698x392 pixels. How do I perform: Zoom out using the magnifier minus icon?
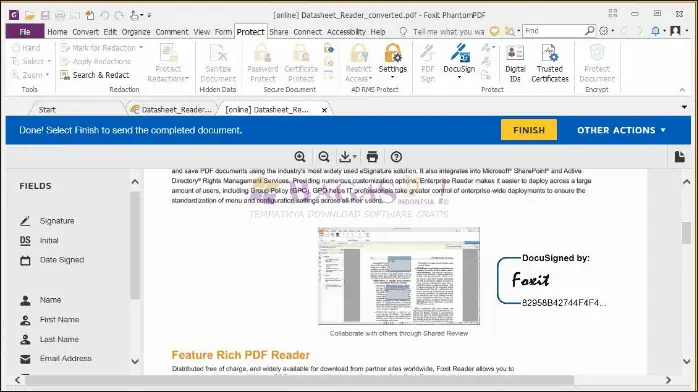coord(324,157)
